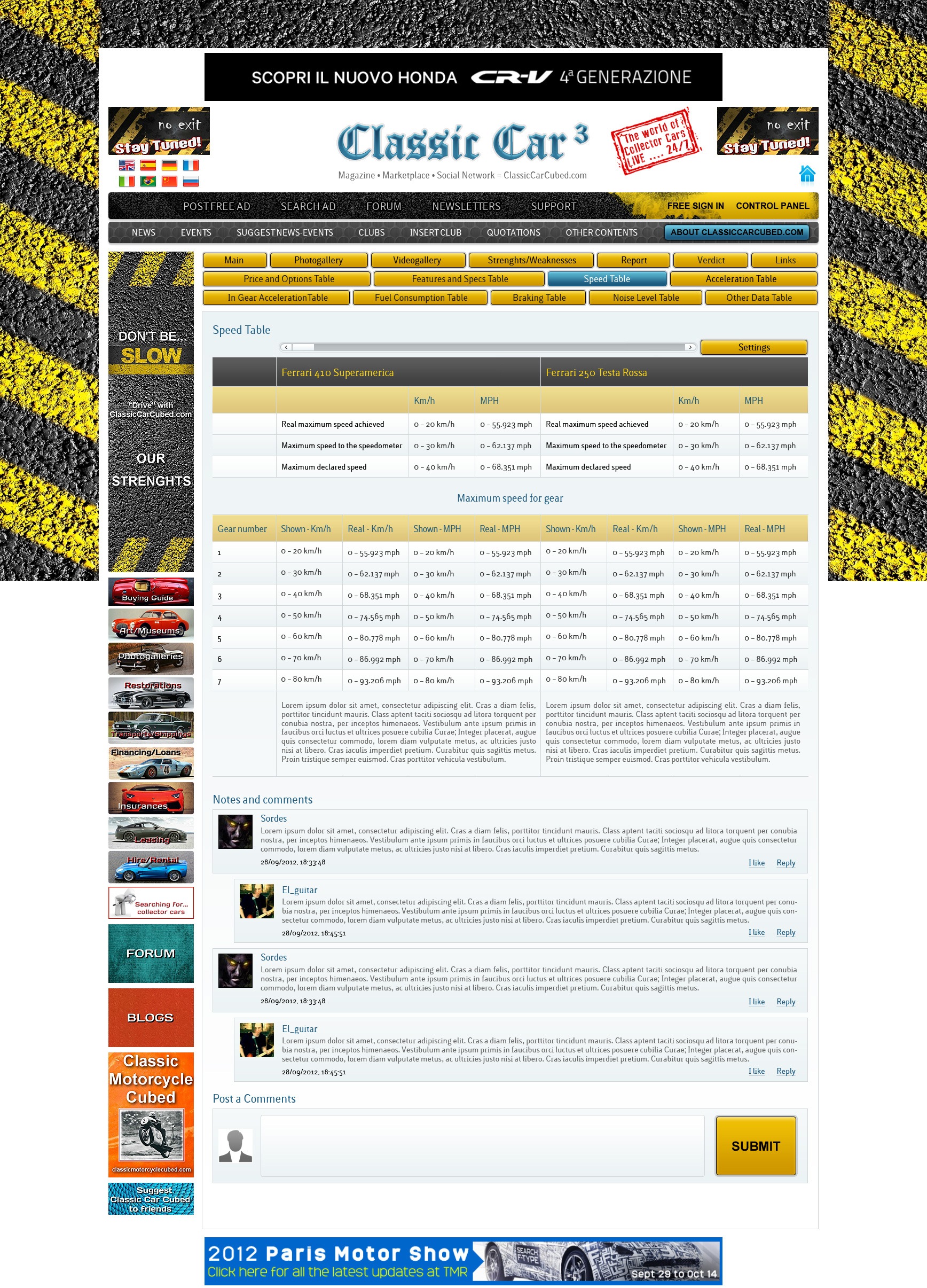The image size is (927, 1288).
Task: Open the CONTROL PANEL link
Action: [x=773, y=206]
